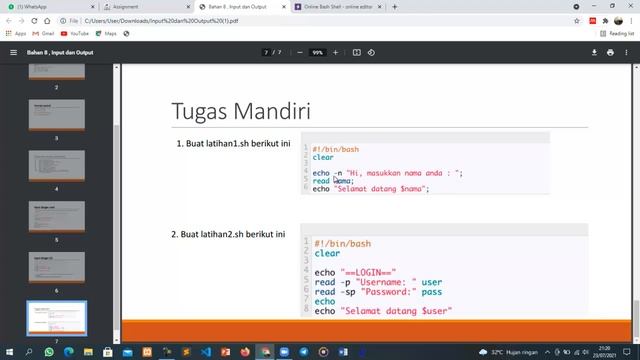Close the WhatsApp tab
The width and height of the screenshot is (640, 360).
(92, 7)
